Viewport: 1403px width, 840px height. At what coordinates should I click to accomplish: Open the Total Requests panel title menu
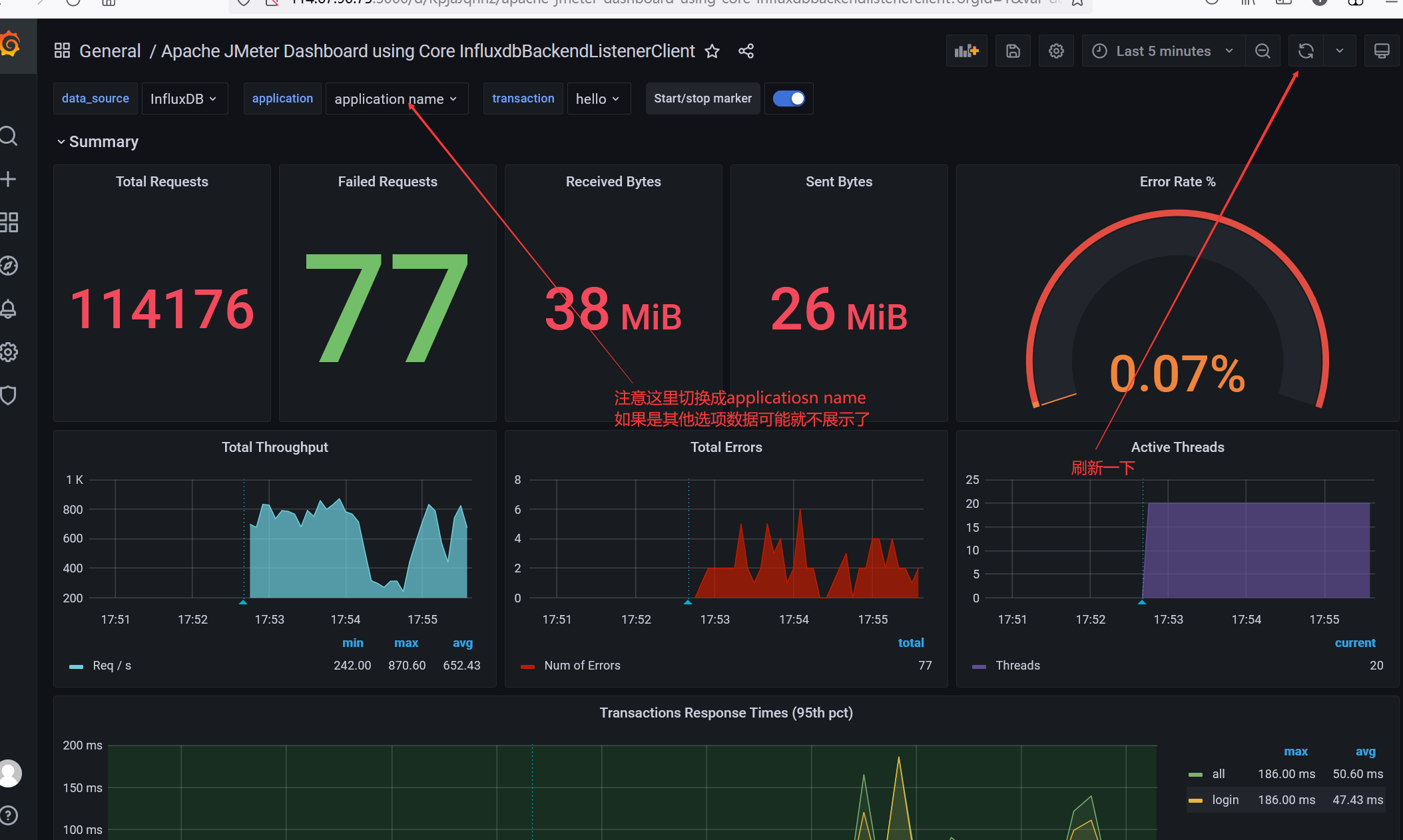click(x=162, y=182)
